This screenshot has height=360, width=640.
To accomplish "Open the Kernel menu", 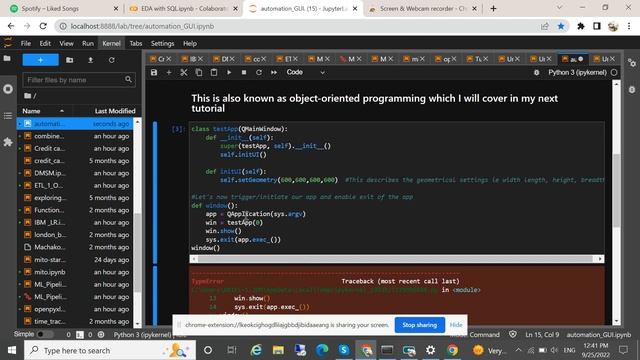I will [111, 43].
